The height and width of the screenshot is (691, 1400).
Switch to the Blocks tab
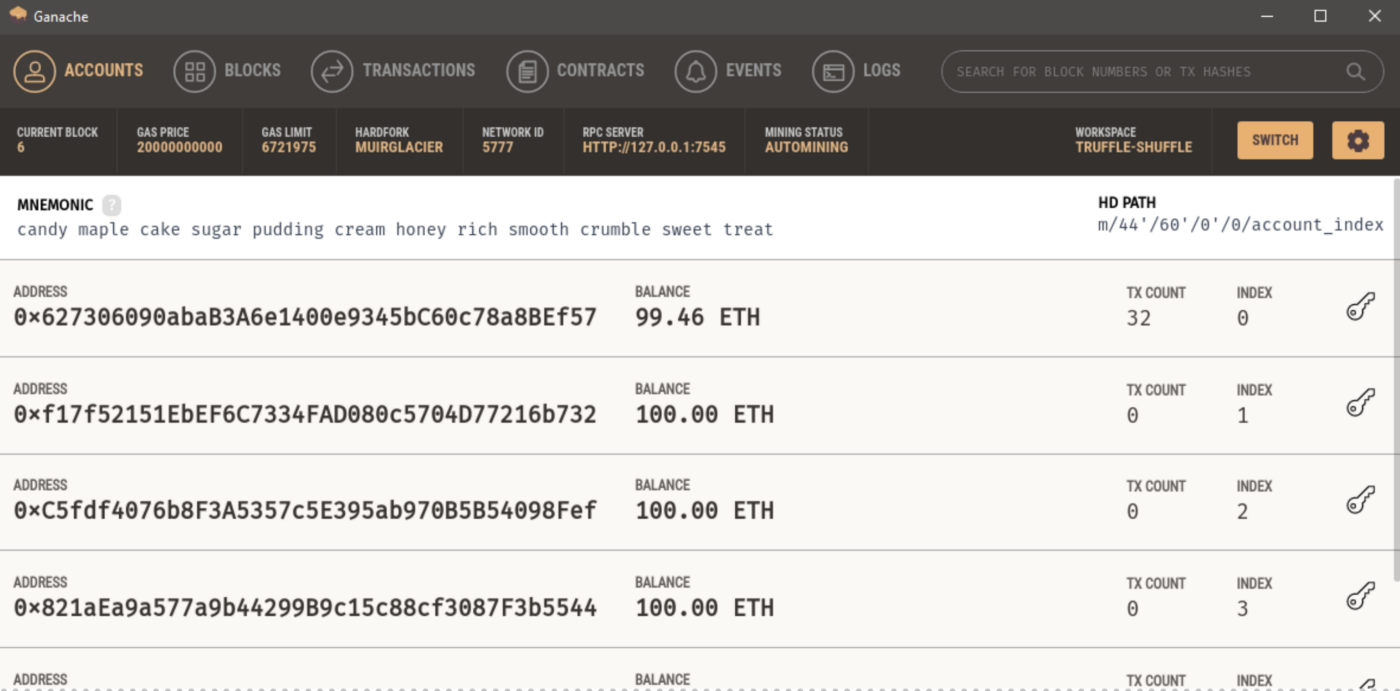[x=227, y=71]
